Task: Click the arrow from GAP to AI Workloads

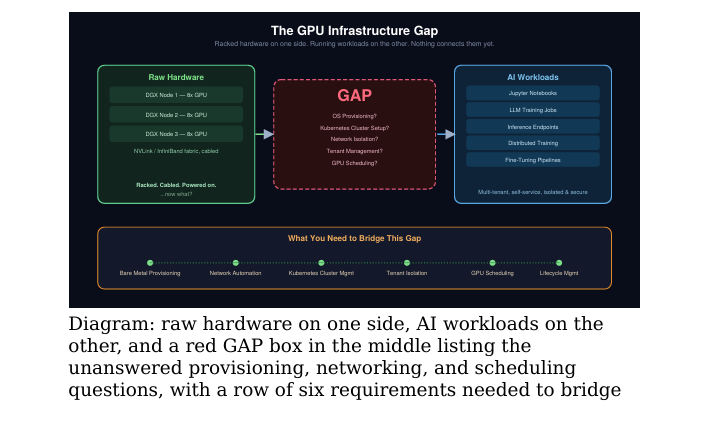Action: coord(445,134)
